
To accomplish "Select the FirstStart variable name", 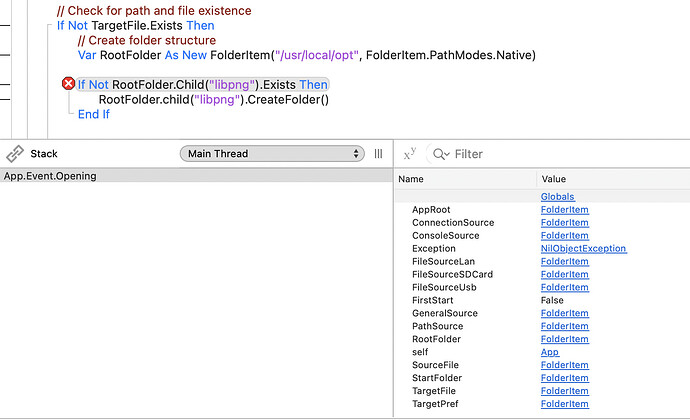I will tap(433, 300).
